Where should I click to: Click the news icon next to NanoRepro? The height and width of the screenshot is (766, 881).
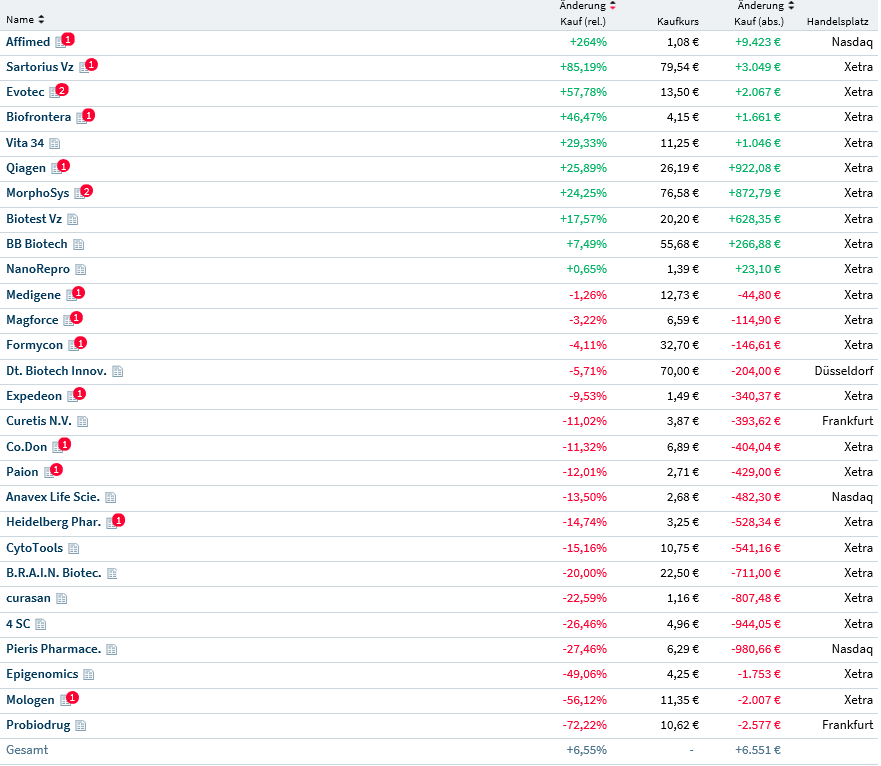point(80,269)
